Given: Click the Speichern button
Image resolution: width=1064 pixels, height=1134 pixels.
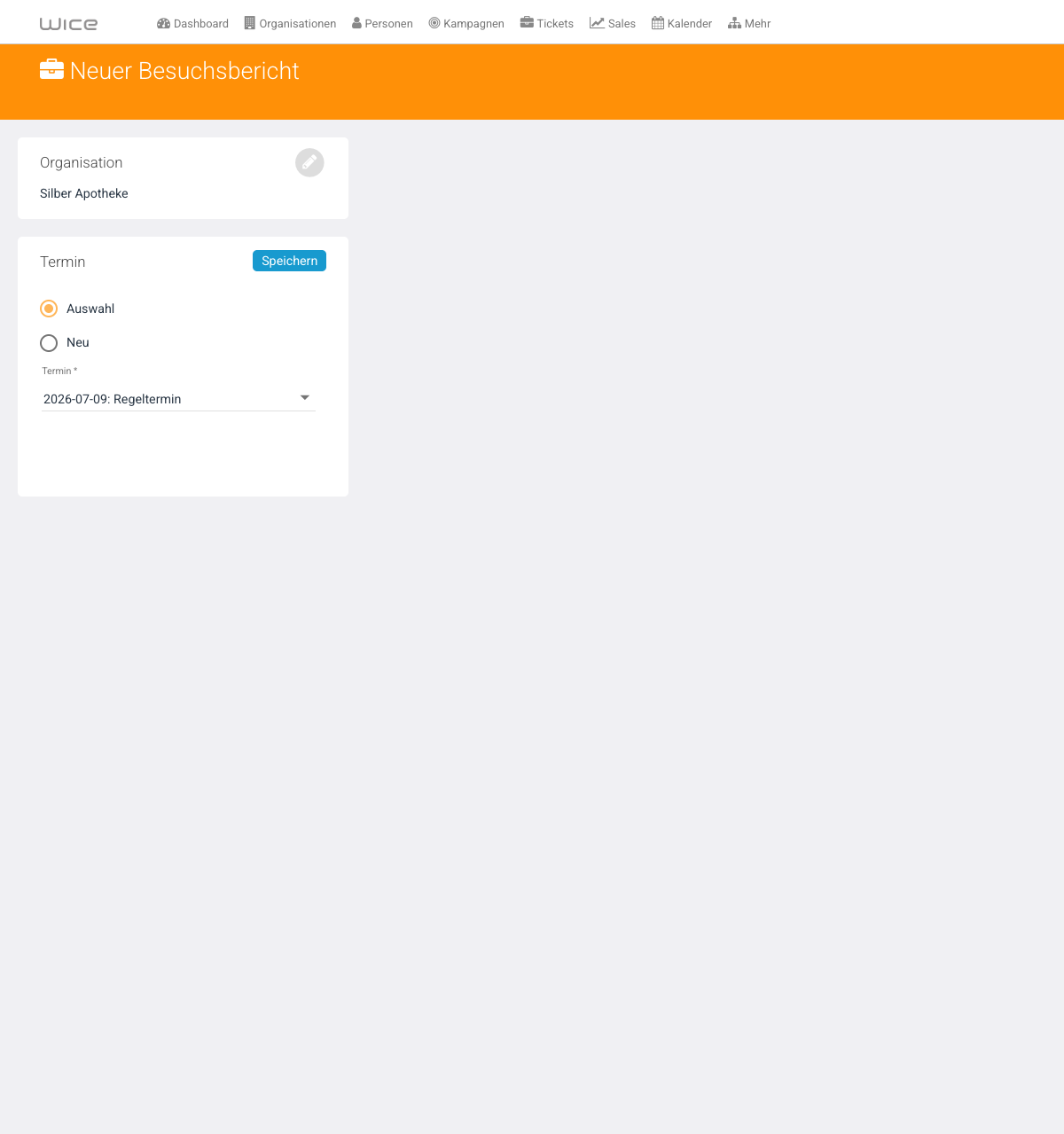Looking at the screenshot, I should 289,261.
